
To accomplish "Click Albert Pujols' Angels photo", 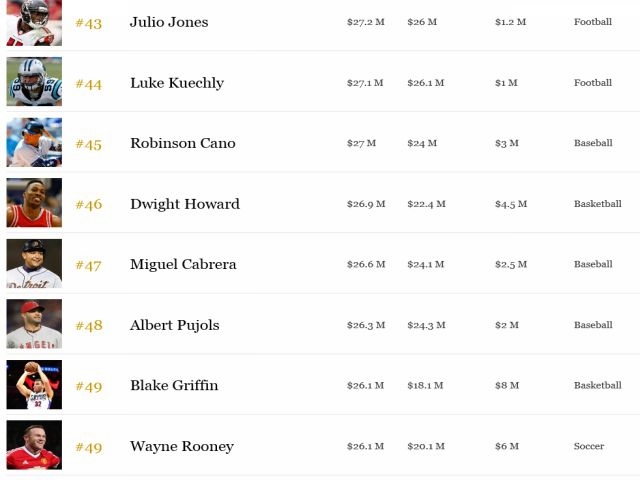I will click(x=34, y=324).
